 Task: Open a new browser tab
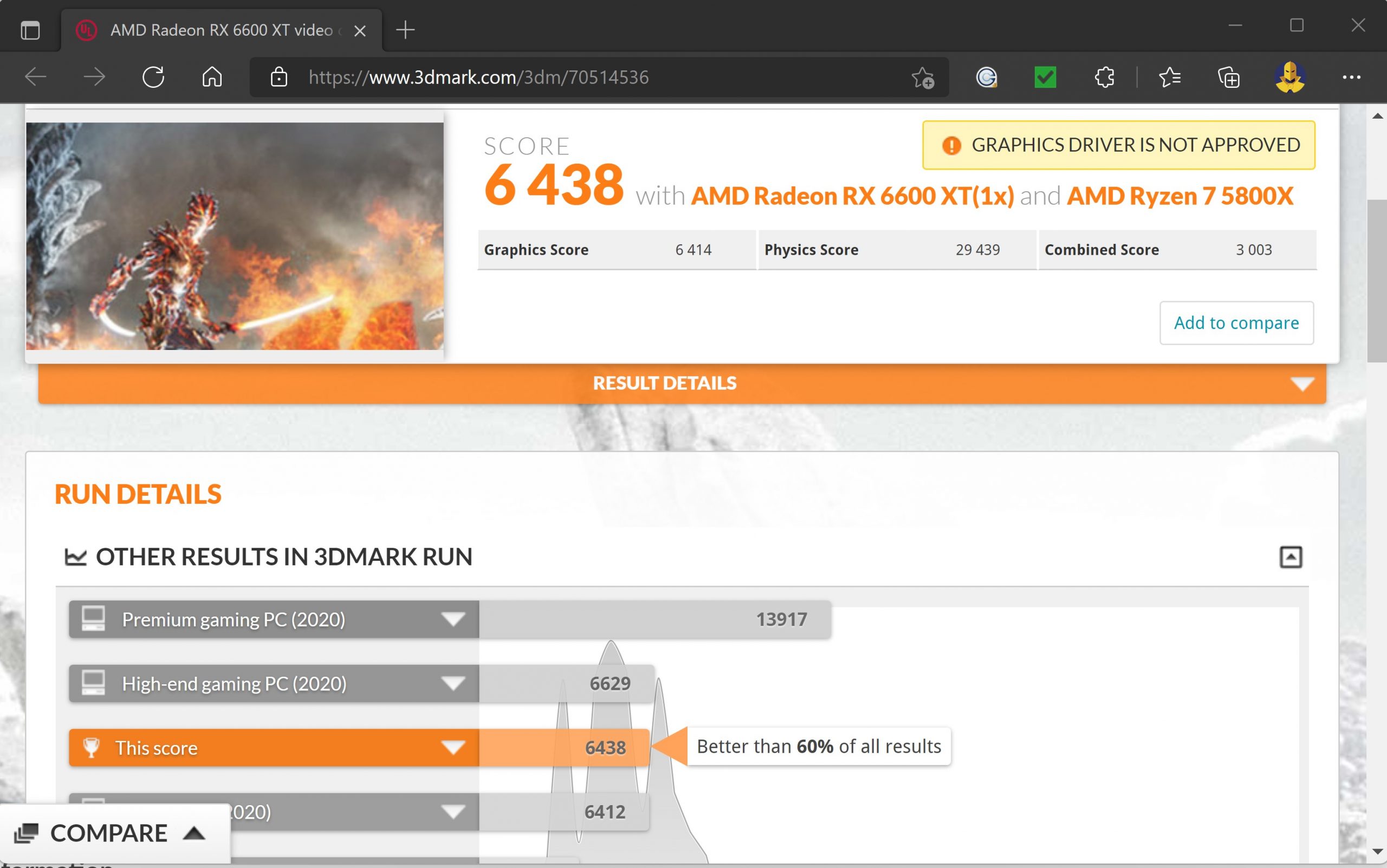tap(405, 30)
